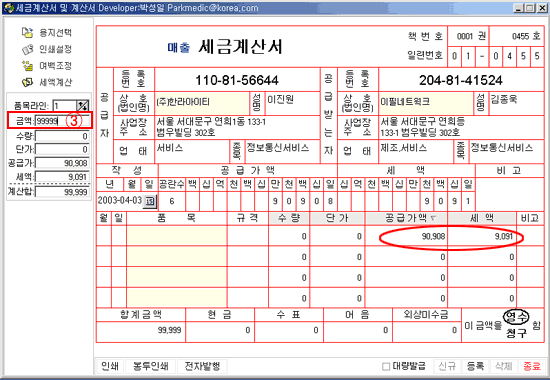Screen dimensions: 550x380
Task: Click the 세액 column header in item table
Action: pos(482,218)
